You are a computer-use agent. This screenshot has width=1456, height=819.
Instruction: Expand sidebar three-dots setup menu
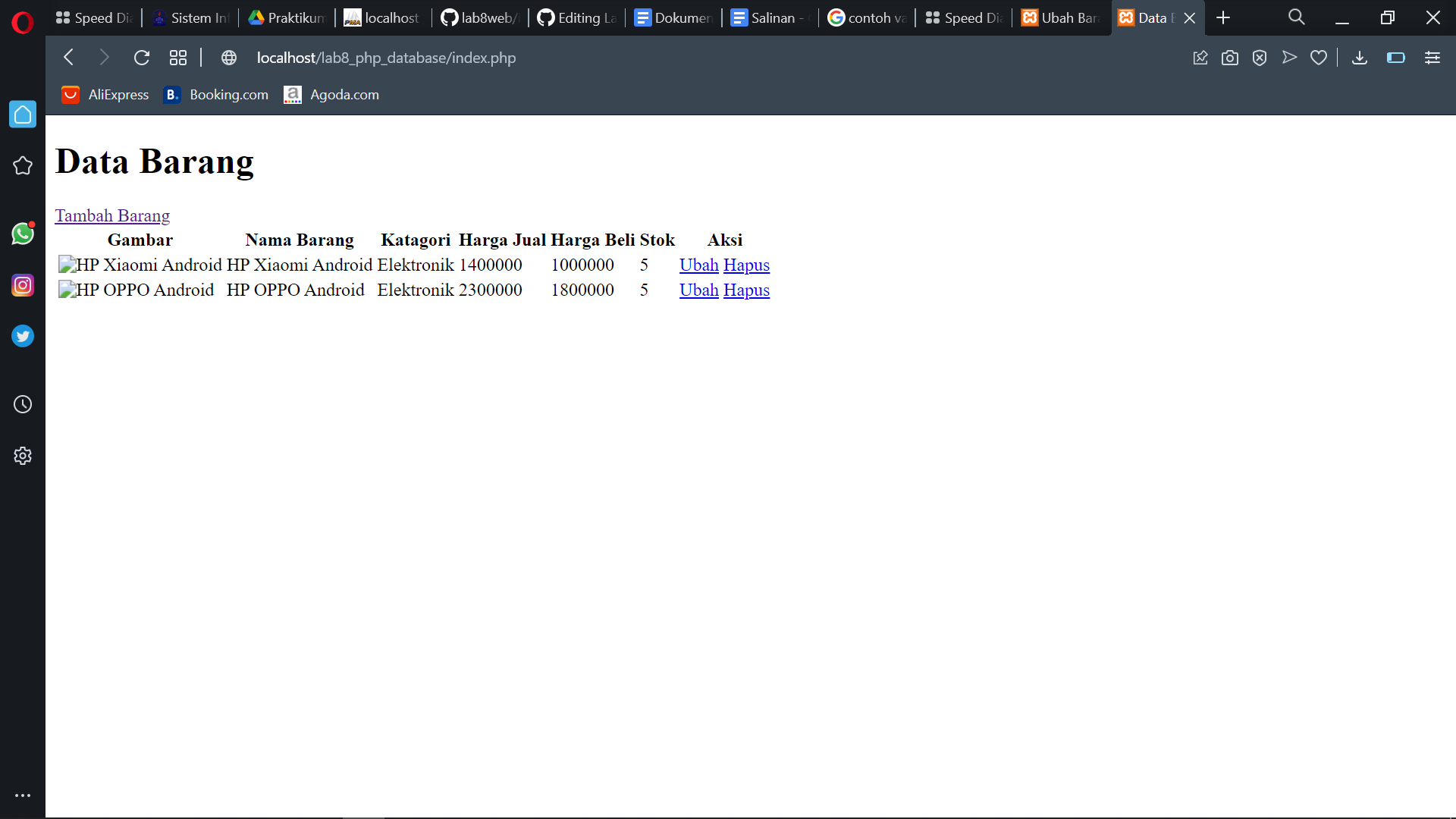tap(23, 795)
